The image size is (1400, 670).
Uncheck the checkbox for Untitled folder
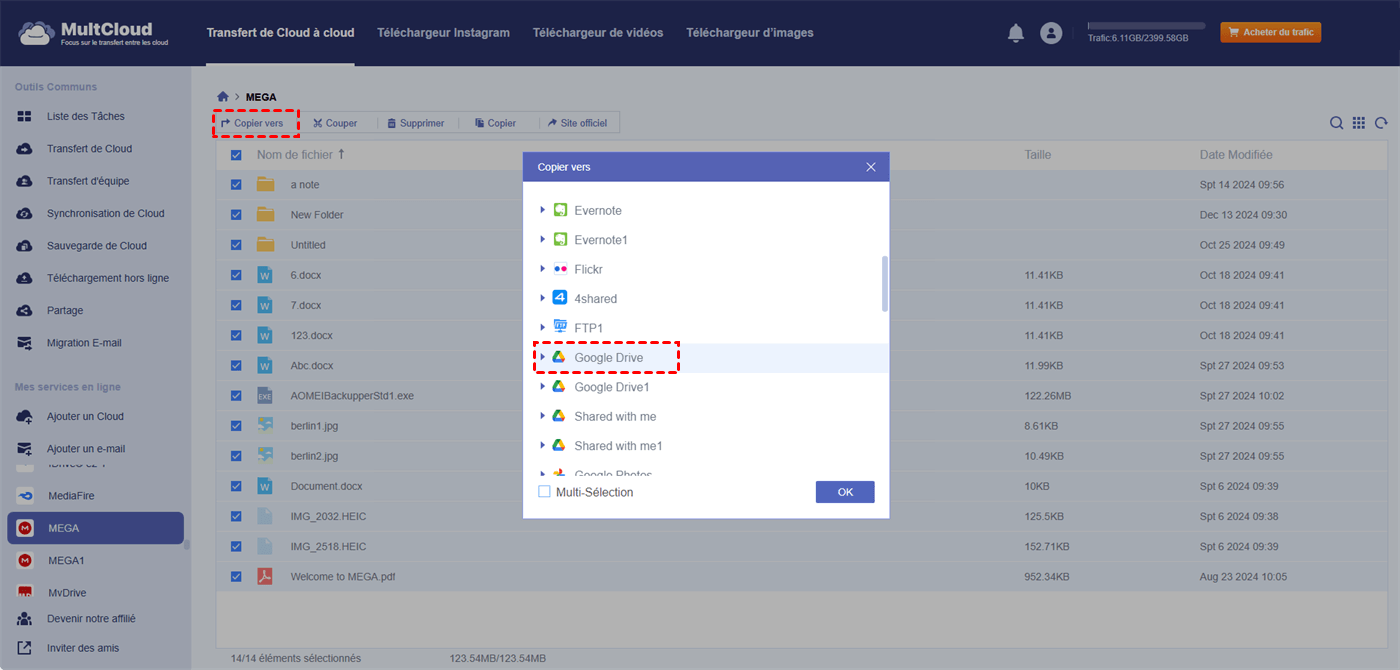(x=236, y=245)
